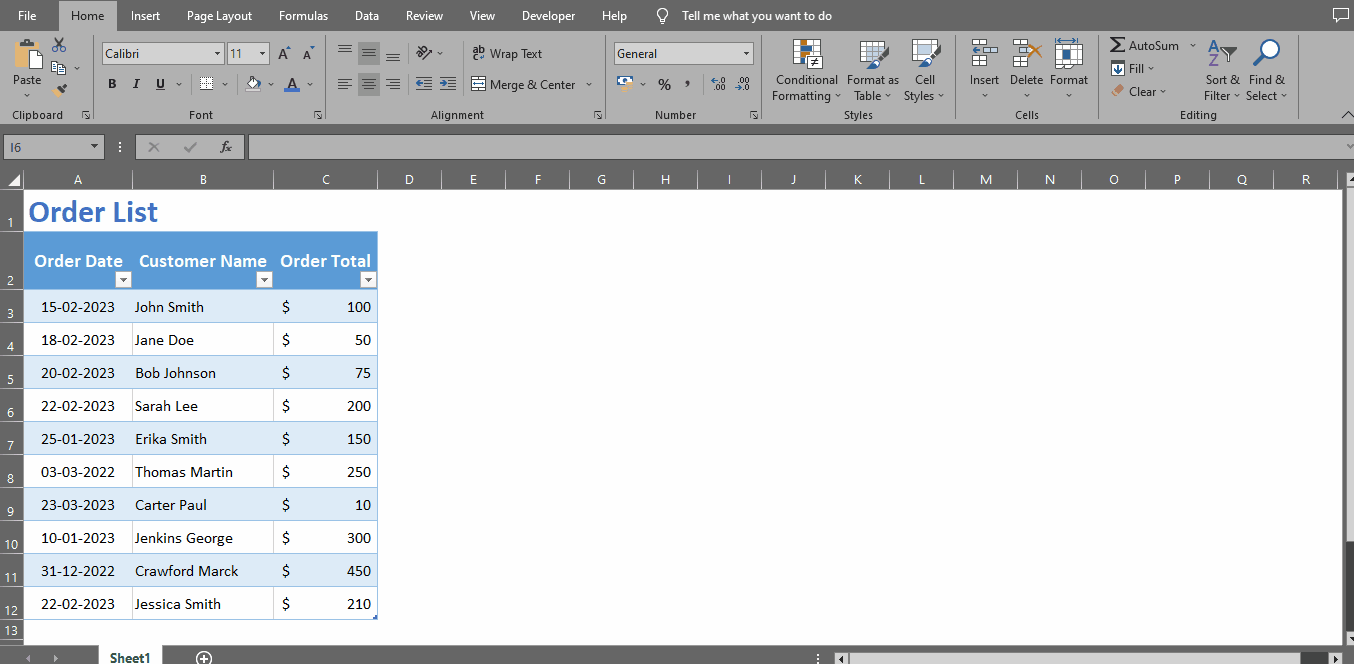Toggle underline formatting

pyautogui.click(x=159, y=83)
